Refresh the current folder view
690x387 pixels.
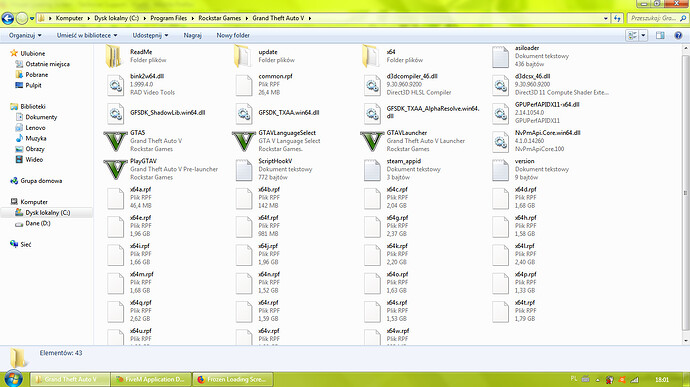tap(617, 18)
